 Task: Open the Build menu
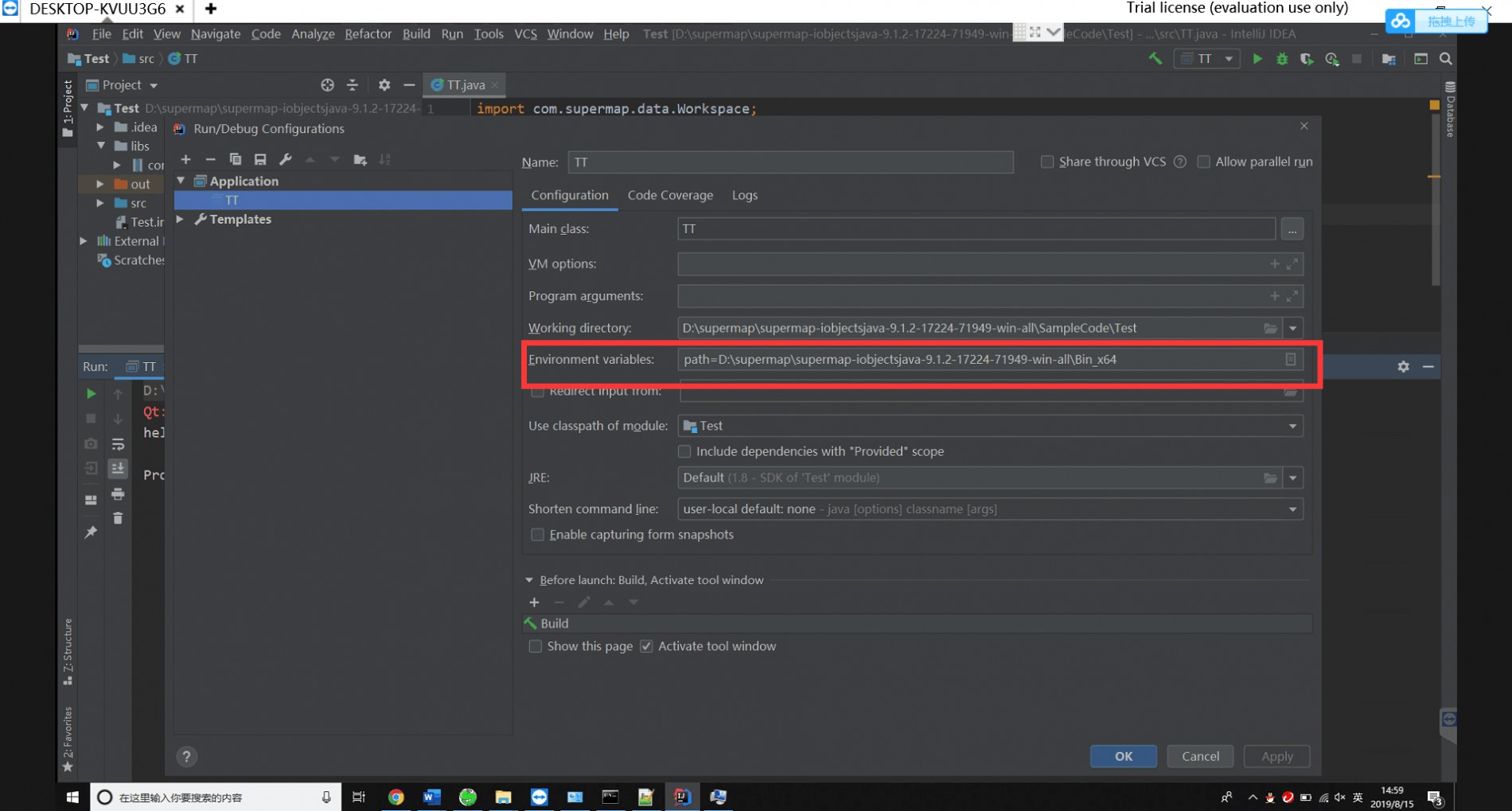click(x=416, y=33)
